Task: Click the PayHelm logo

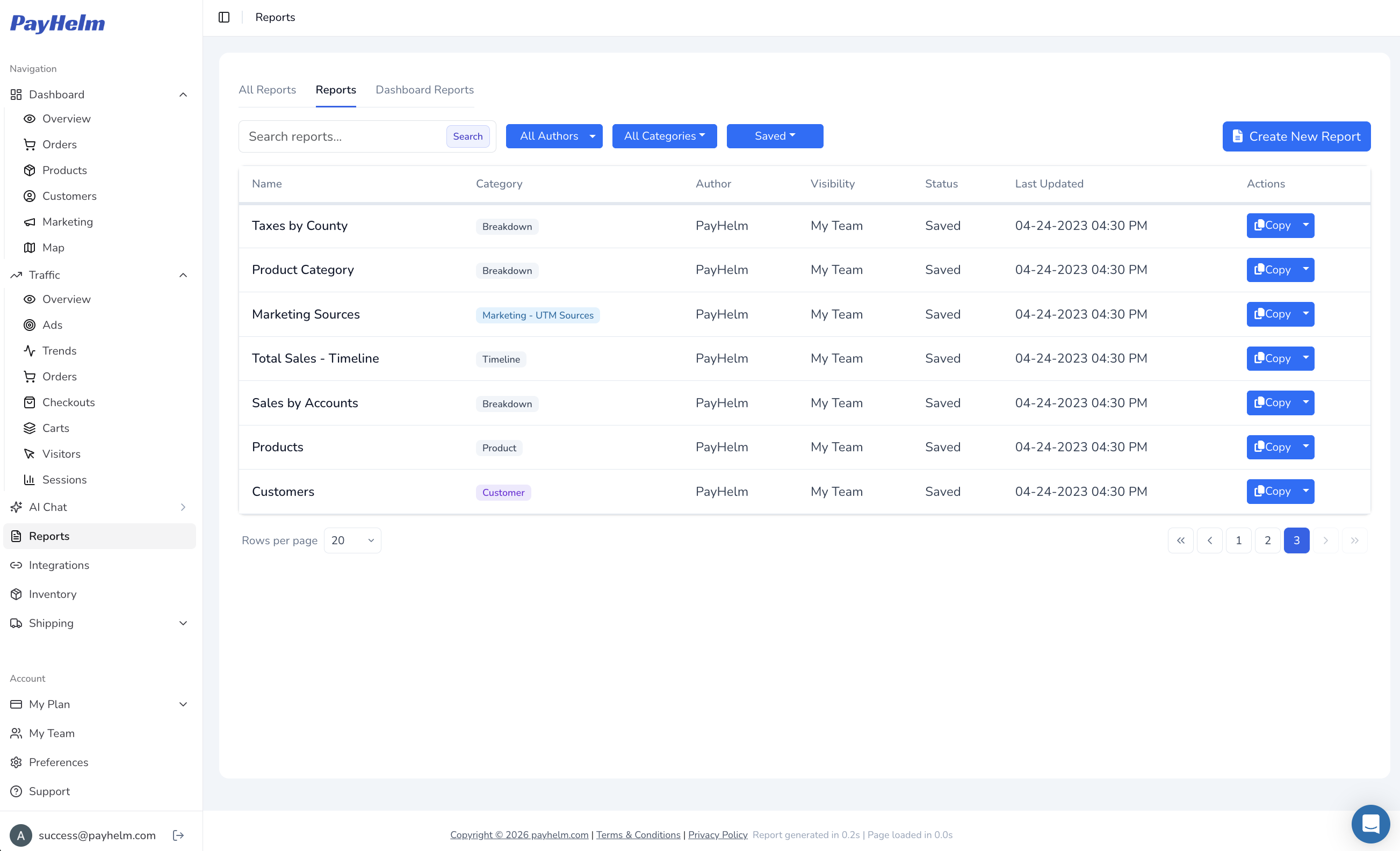Action: click(57, 23)
